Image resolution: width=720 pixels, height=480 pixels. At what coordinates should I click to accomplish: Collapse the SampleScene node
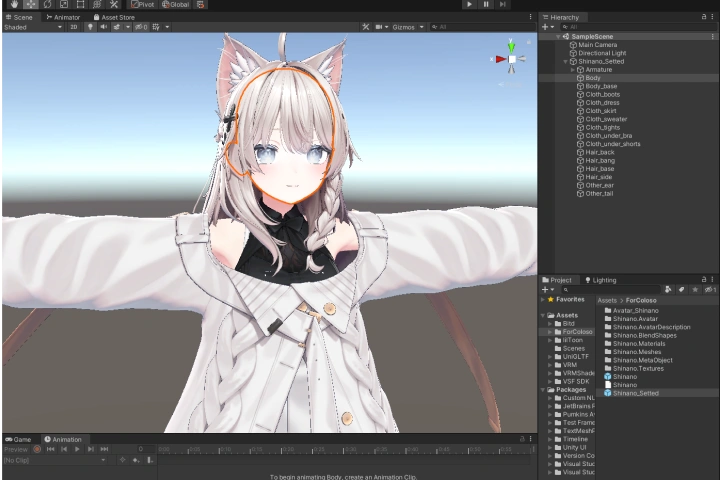[558, 36]
